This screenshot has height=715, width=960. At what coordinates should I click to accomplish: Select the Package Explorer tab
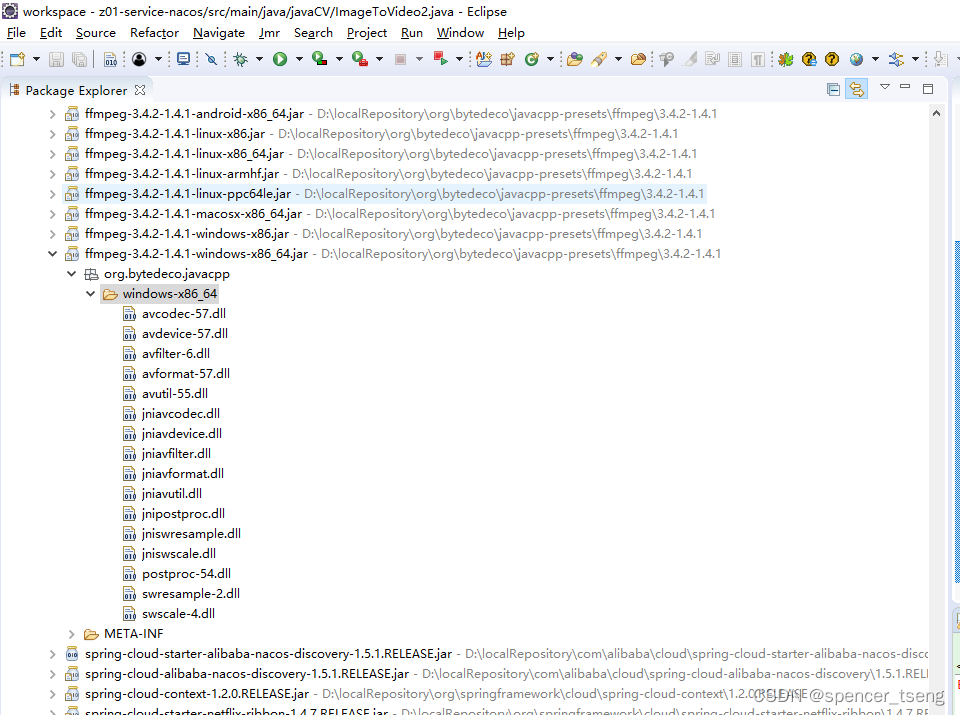click(76, 90)
